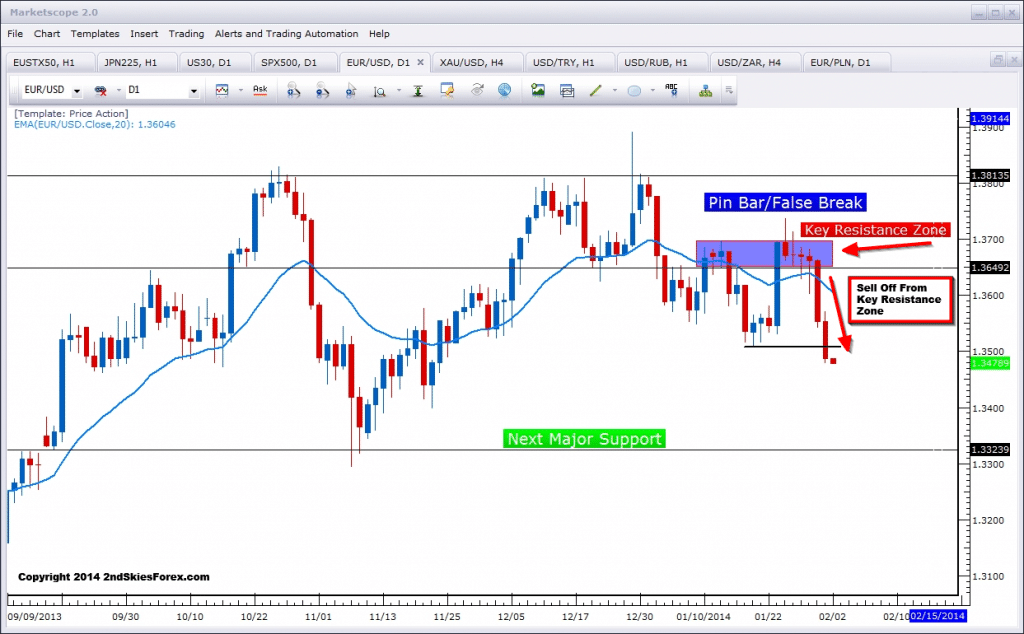Click the gray eye refresh icon
1024x634 pixels.
[x=477, y=90]
